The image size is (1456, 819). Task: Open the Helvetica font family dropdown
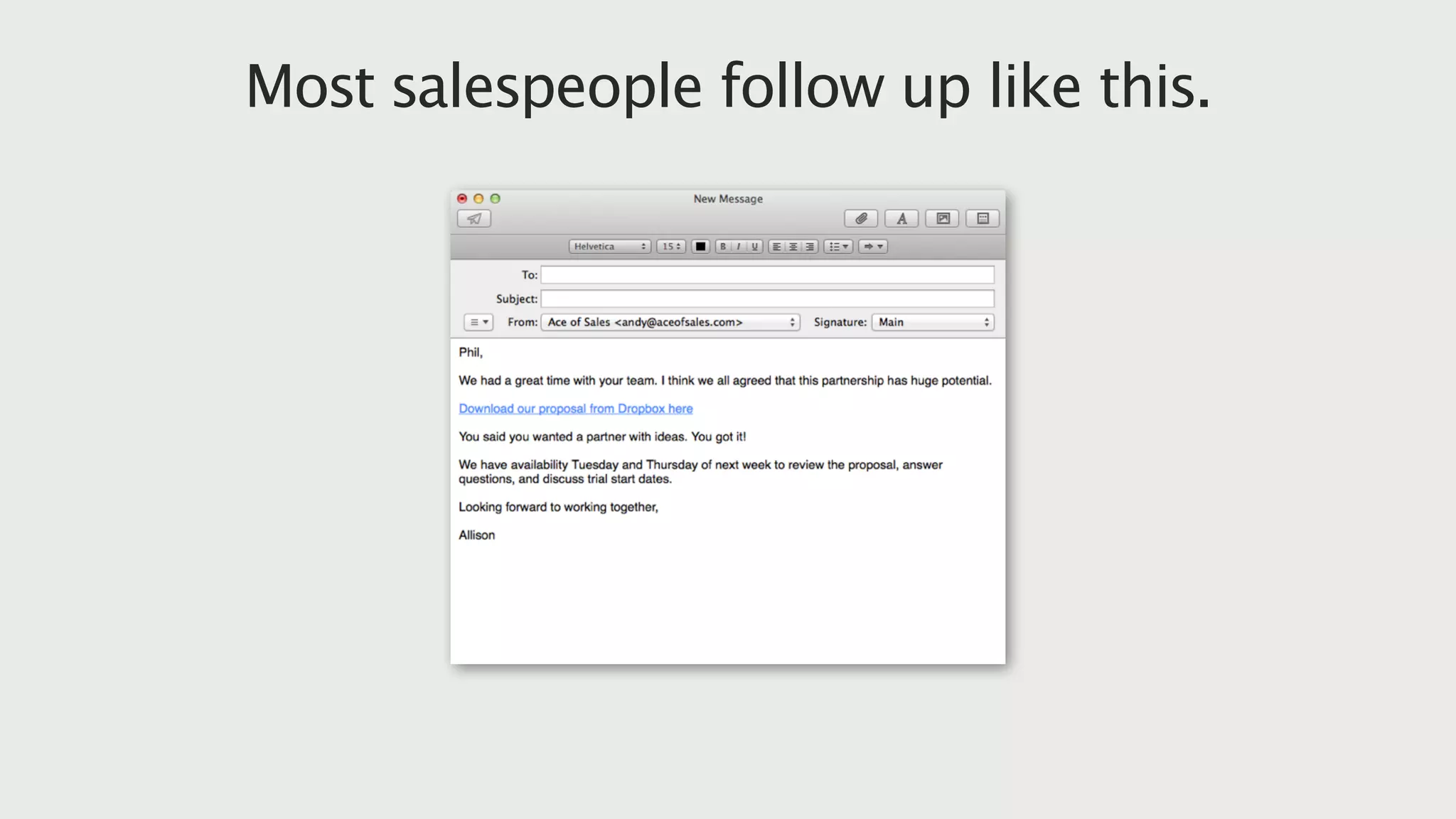click(610, 247)
